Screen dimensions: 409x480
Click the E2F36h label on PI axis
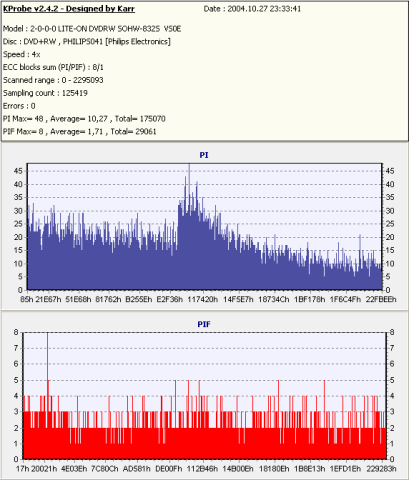170,299
